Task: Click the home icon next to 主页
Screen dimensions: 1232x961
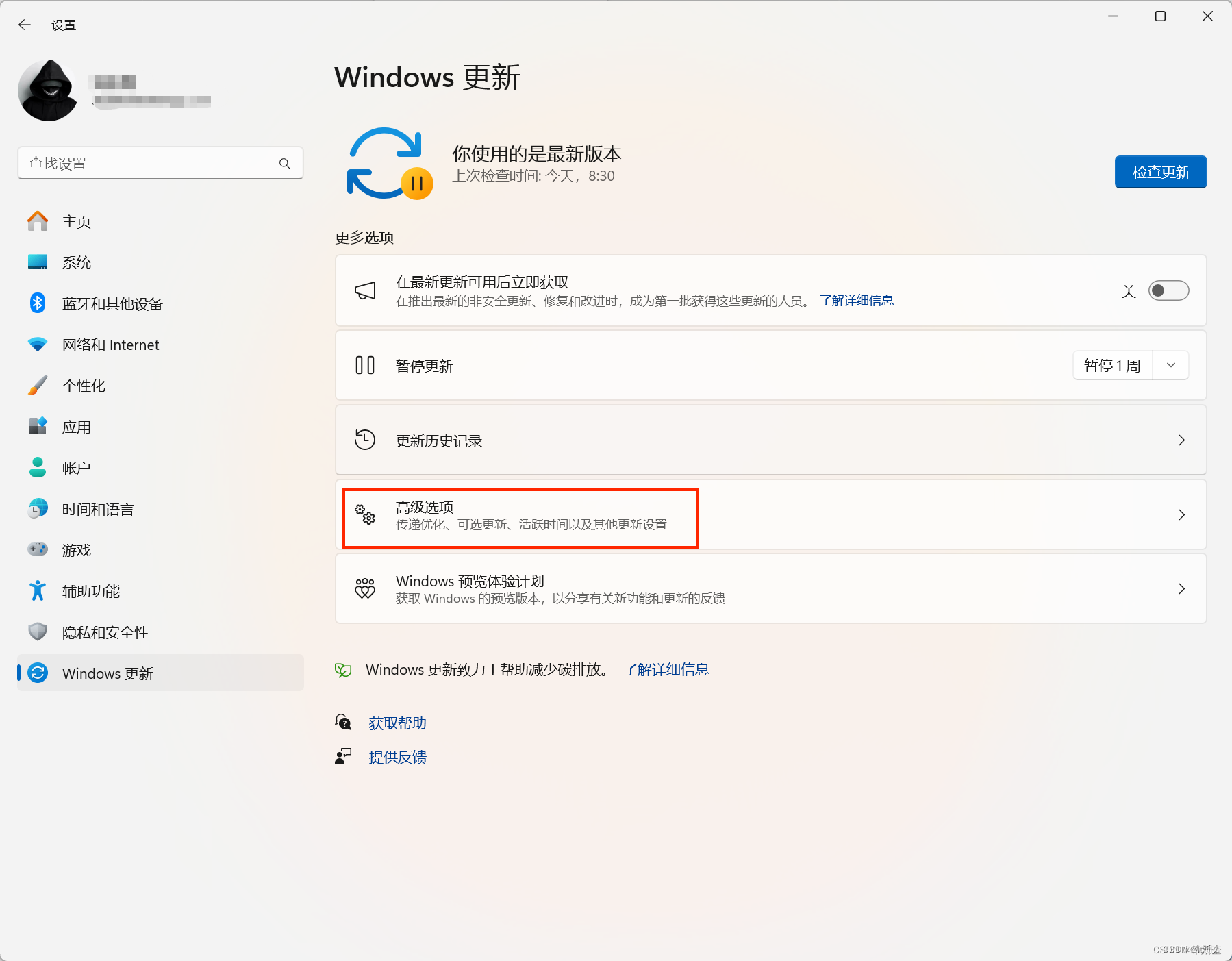Action: tap(38, 221)
